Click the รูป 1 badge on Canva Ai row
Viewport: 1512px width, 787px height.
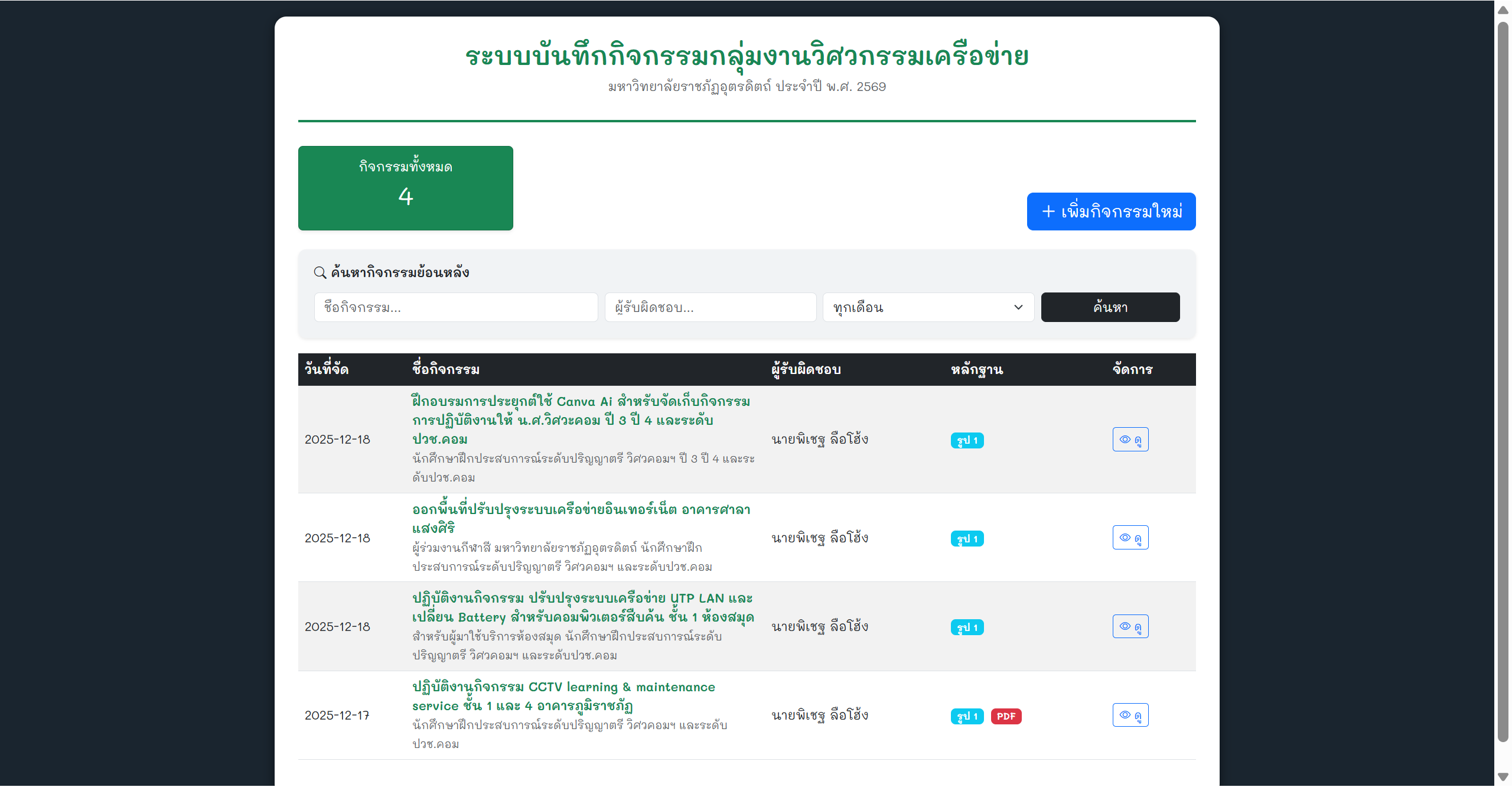point(967,440)
